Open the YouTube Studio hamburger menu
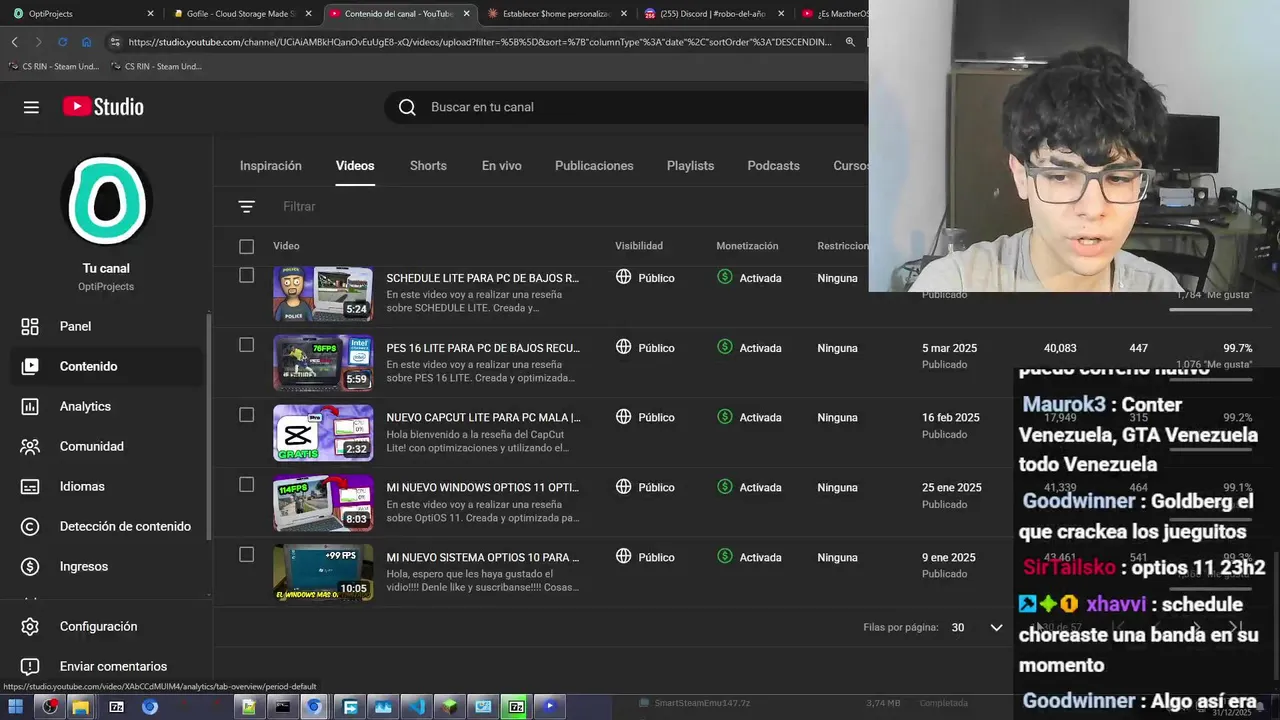The image size is (1280, 720). [31, 107]
